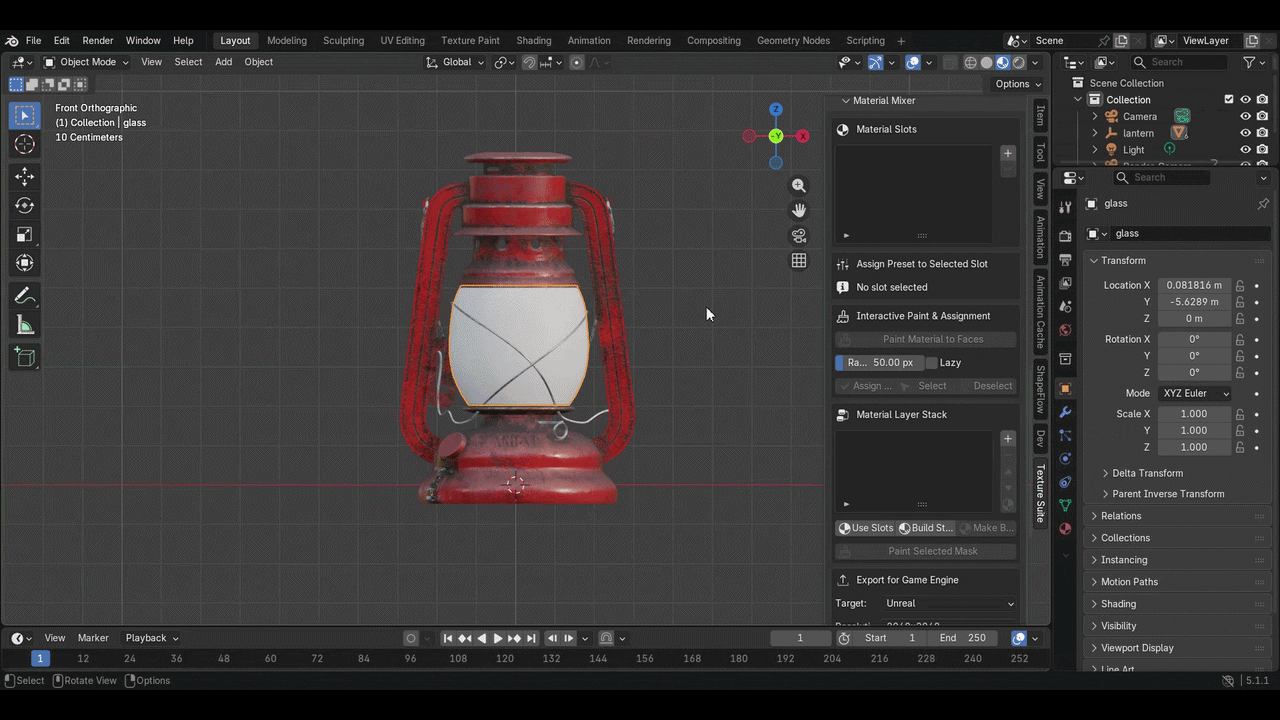
Task: Toggle the Light eye visibility icon
Action: [x=1246, y=150]
